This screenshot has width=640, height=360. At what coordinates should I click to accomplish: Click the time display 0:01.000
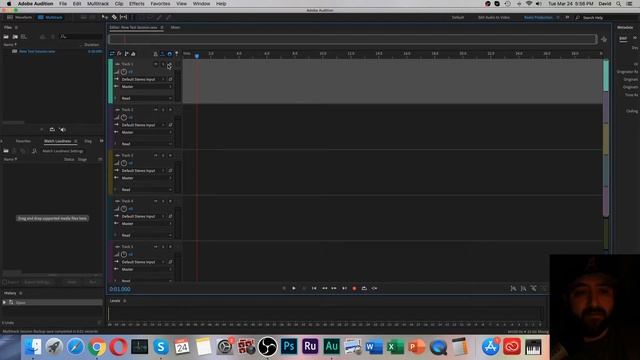pyautogui.click(x=120, y=289)
